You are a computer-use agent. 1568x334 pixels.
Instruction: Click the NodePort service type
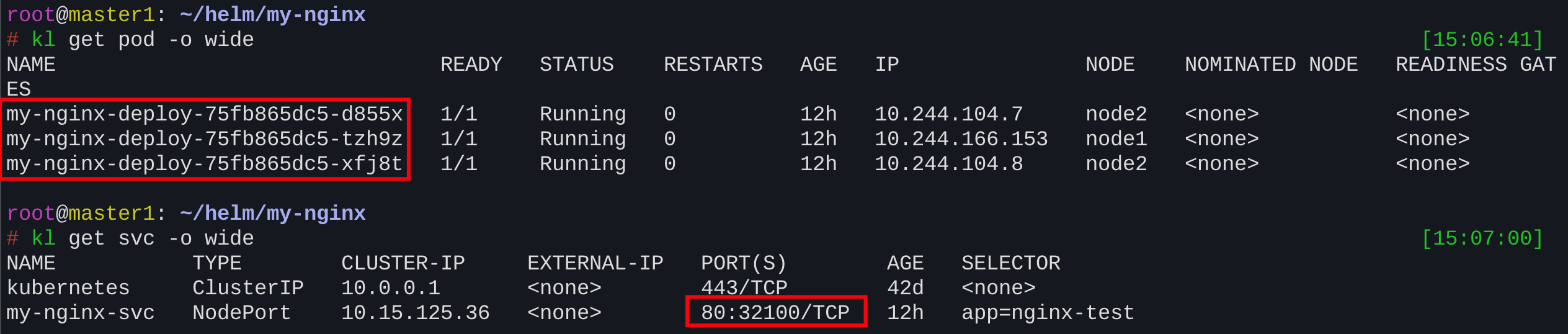click(x=241, y=312)
